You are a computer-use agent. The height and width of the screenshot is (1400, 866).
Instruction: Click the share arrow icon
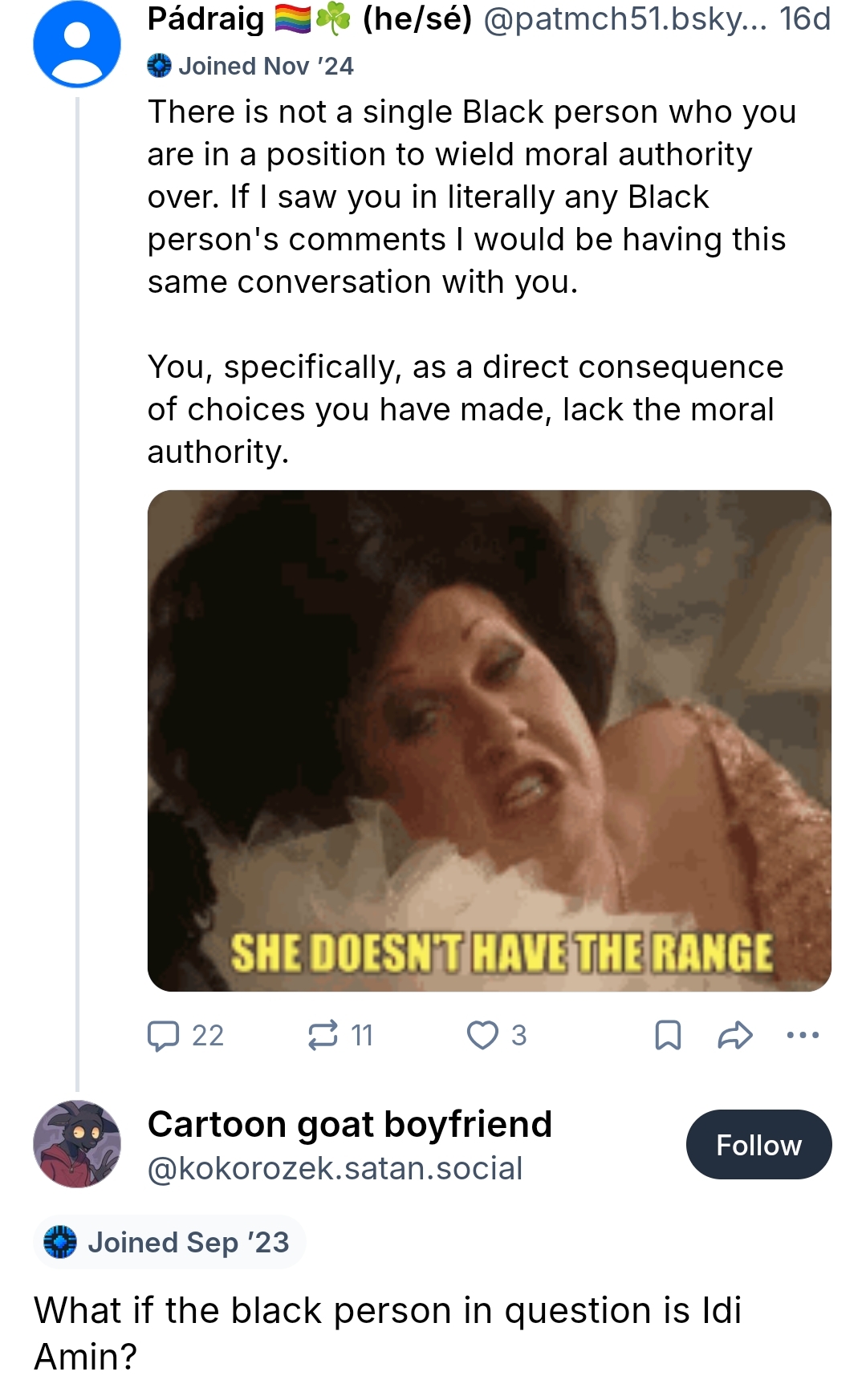pyautogui.click(x=734, y=1035)
